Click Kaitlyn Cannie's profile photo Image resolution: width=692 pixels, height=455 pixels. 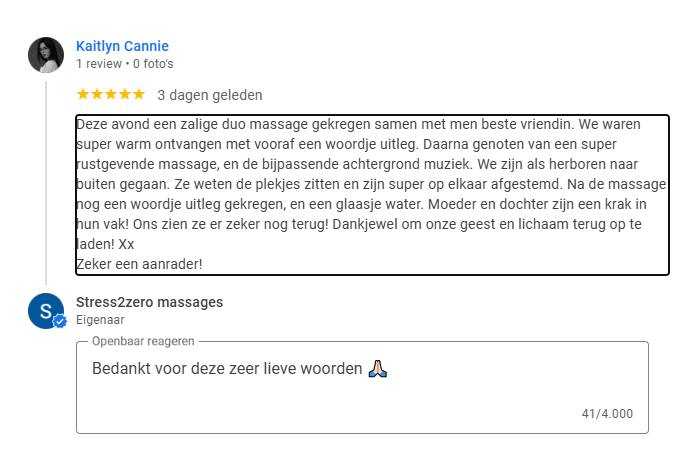(46, 55)
